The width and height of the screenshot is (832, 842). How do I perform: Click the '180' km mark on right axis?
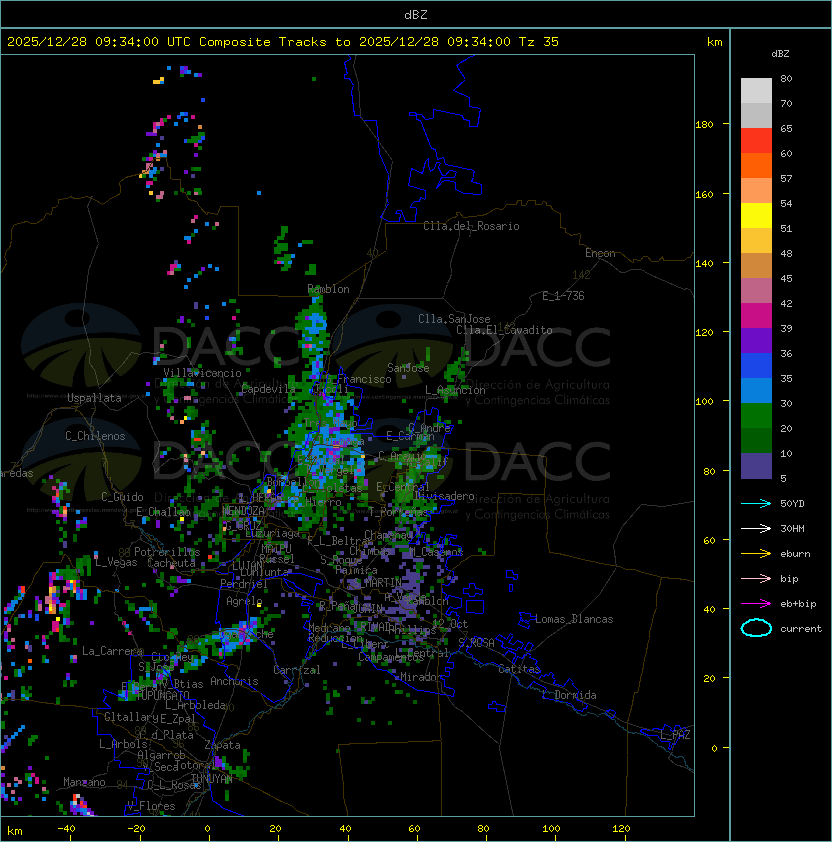point(704,125)
